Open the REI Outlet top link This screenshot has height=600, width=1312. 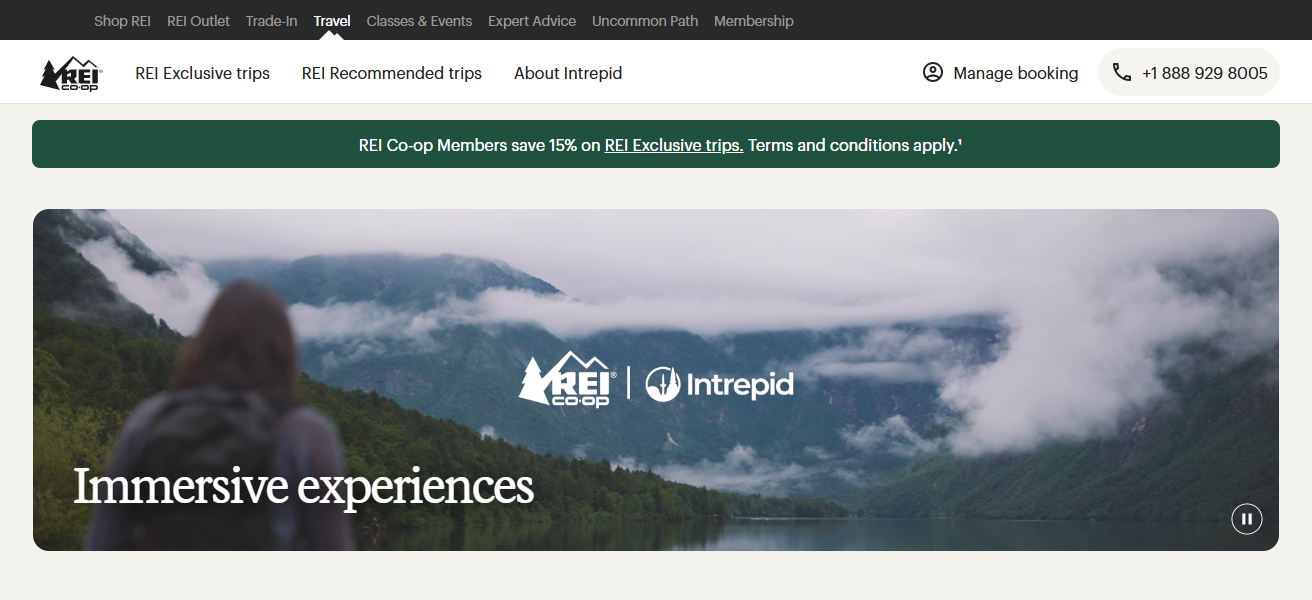tap(198, 21)
